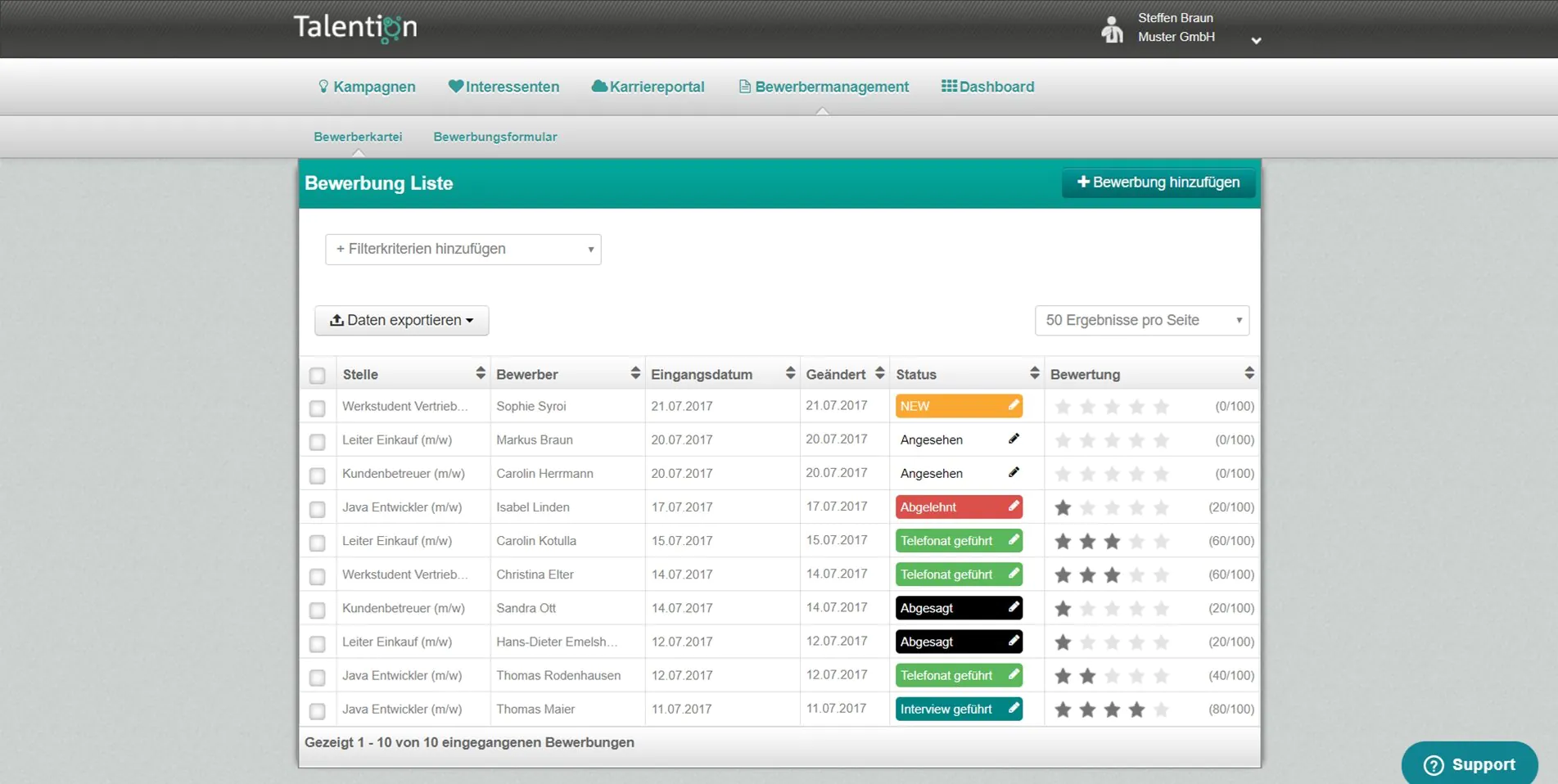Edit status pencil for Carolin Herrmann
Viewport: 1558px width, 784px height.
click(1014, 472)
